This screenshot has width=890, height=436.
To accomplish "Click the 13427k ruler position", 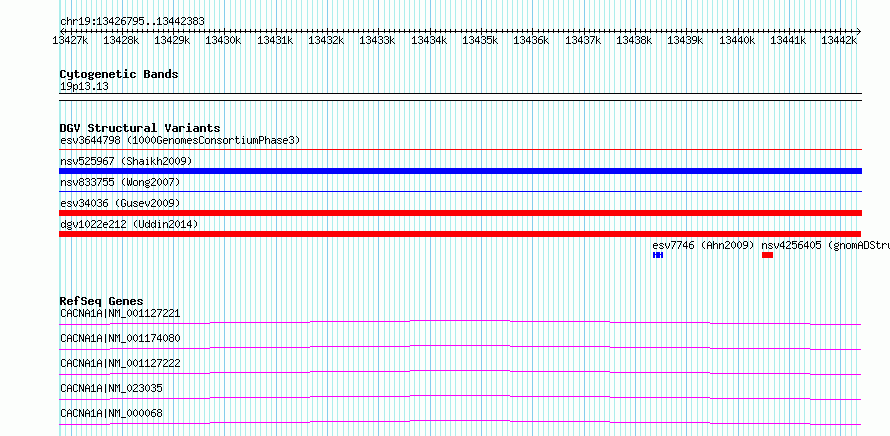I will click(x=70, y=40).
